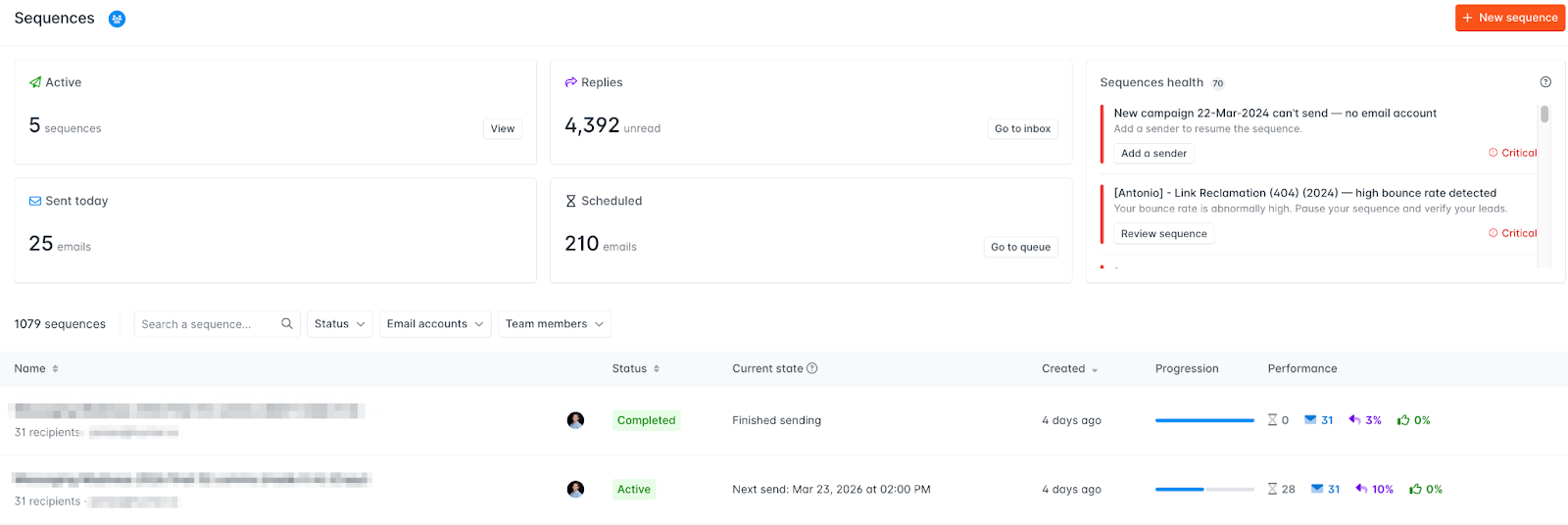Click Next send: Mar 23, 2026 text
Viewport: 1568px width, 525px height.
click(831, 489)
